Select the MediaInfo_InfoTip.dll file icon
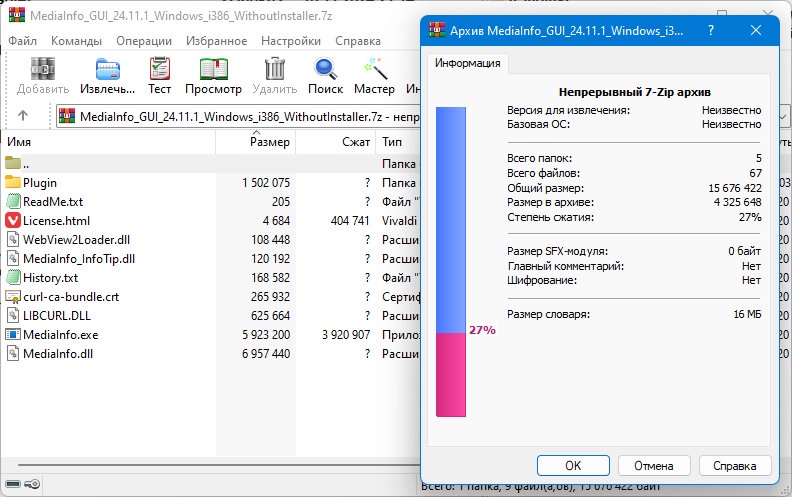 (13, 259)
